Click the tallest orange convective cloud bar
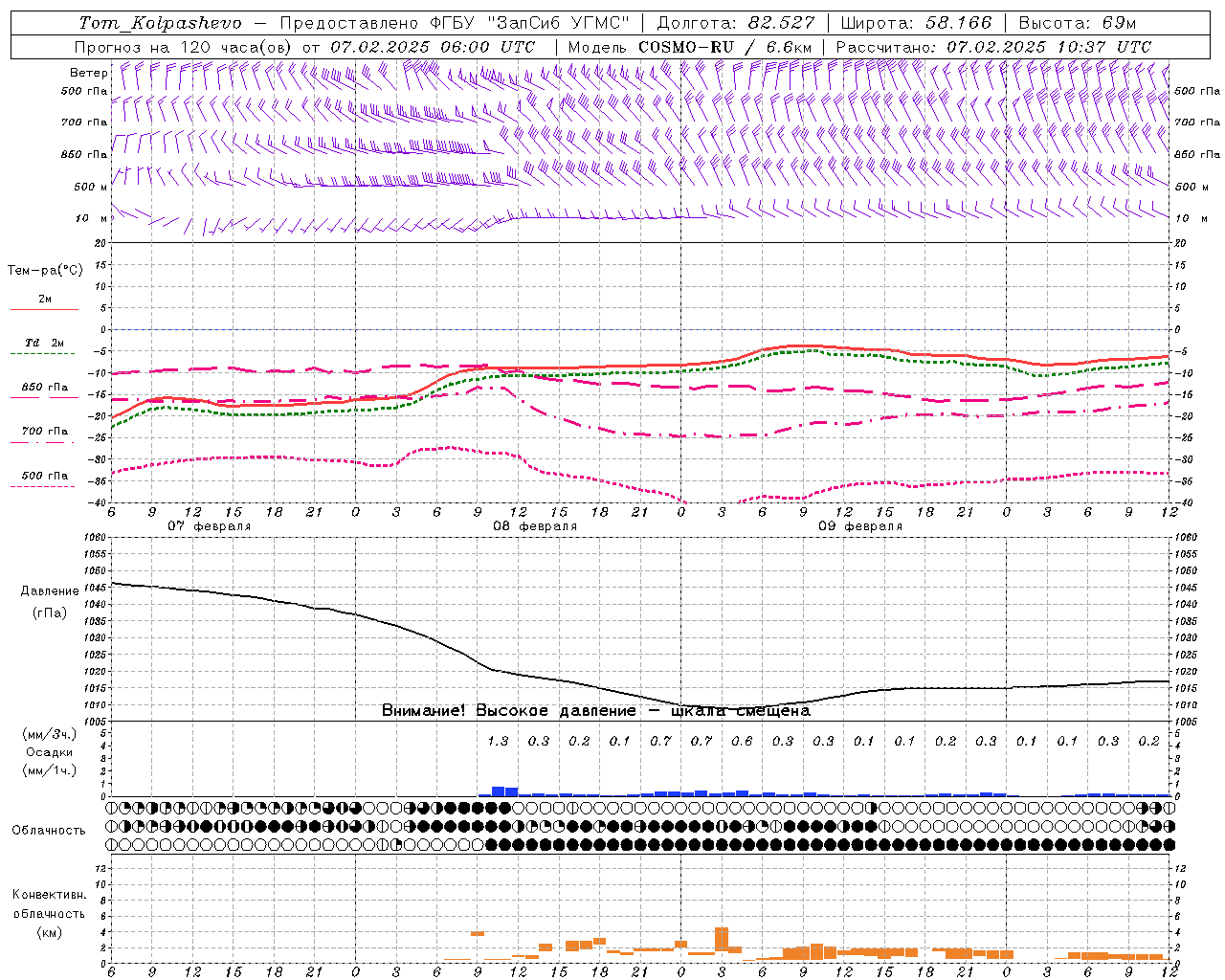Screen dimensions: 1225x980 pyautogui.click(x=722, y=939)
